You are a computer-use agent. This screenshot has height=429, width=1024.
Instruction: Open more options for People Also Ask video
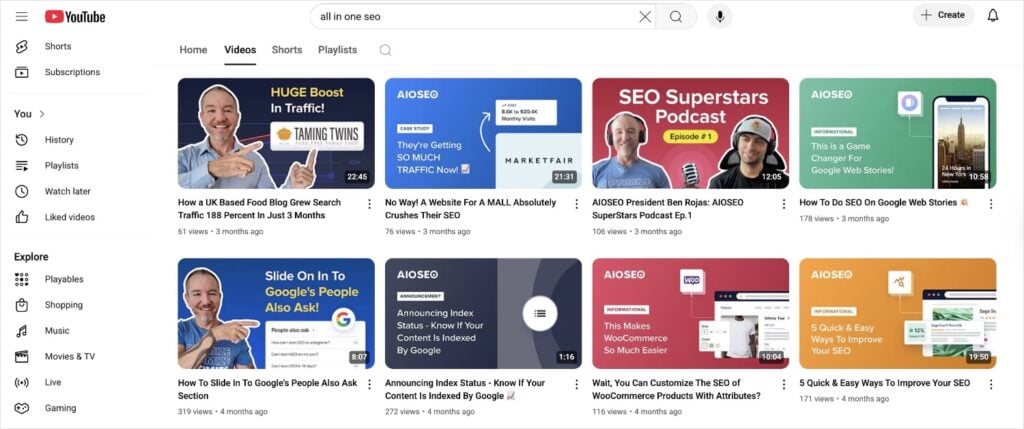[x=369, y=384]
